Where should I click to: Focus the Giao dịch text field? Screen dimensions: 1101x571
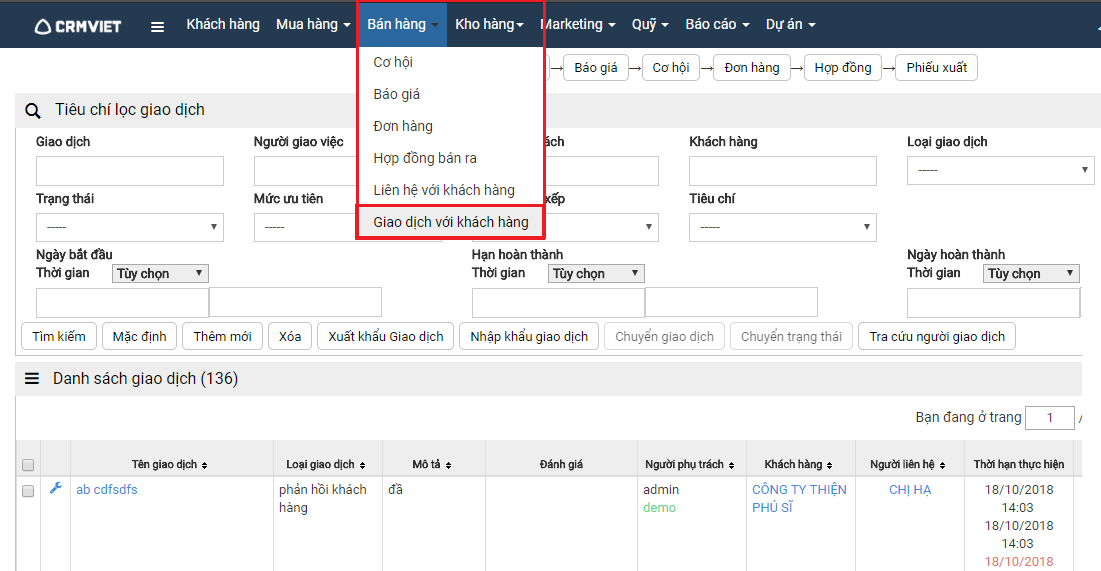pyautogui.click(x=130, y=171)
